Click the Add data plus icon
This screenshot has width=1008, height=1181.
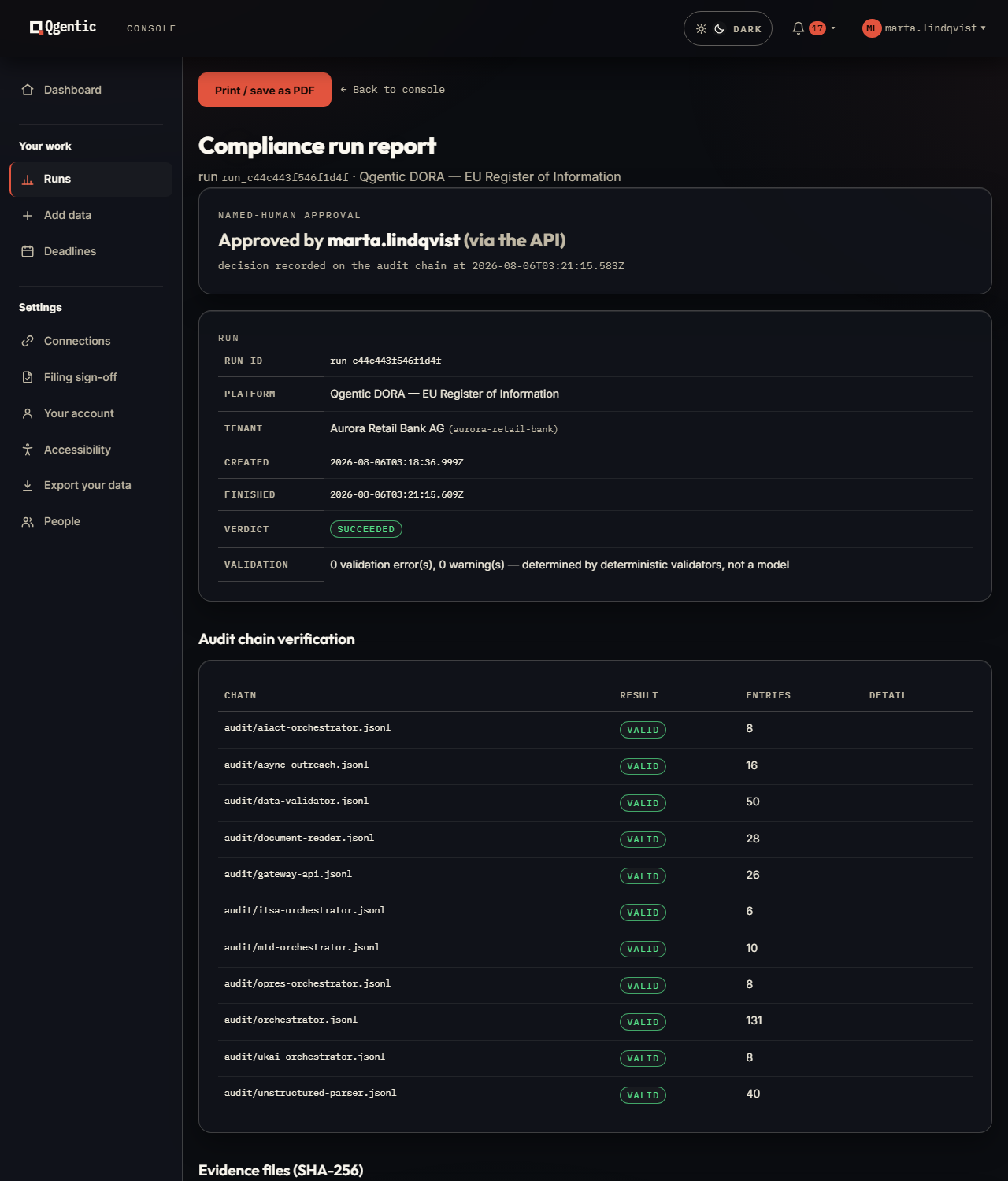click(28, 216)
